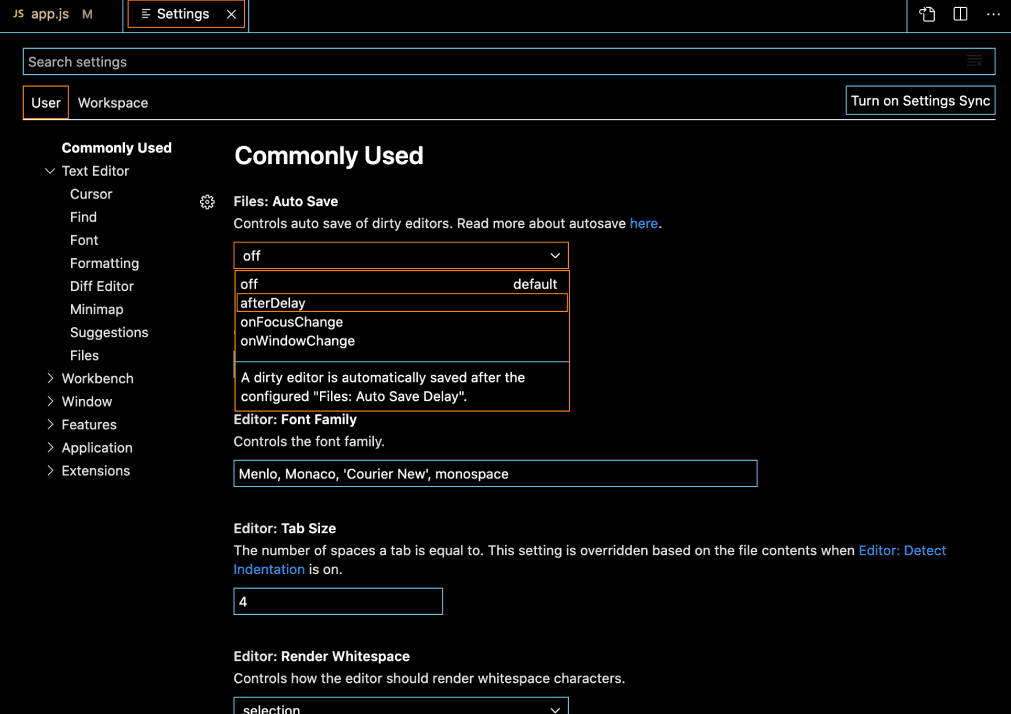Image resolution: width=1011 pixels, height=714 pixels.
Task: Select onFocusChange from auto save list
Action: [x=291, y=322]
